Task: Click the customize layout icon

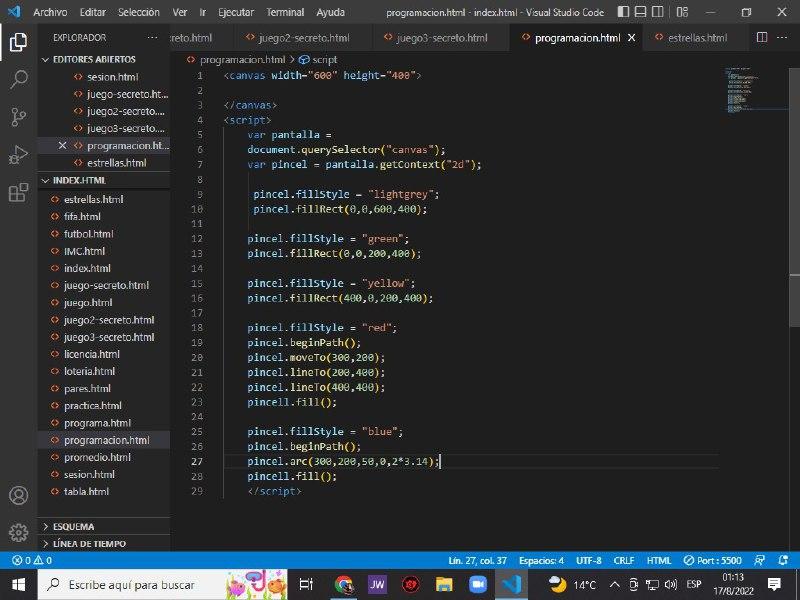Action: [682, 12]
